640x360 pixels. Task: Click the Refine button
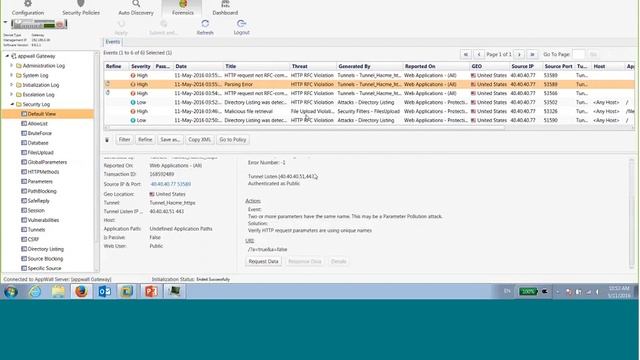(145, 140)
